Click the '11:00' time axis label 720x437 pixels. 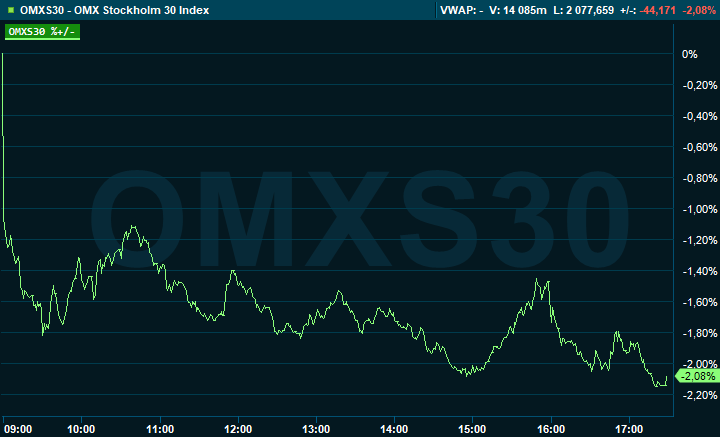click(x=160, y=429)
